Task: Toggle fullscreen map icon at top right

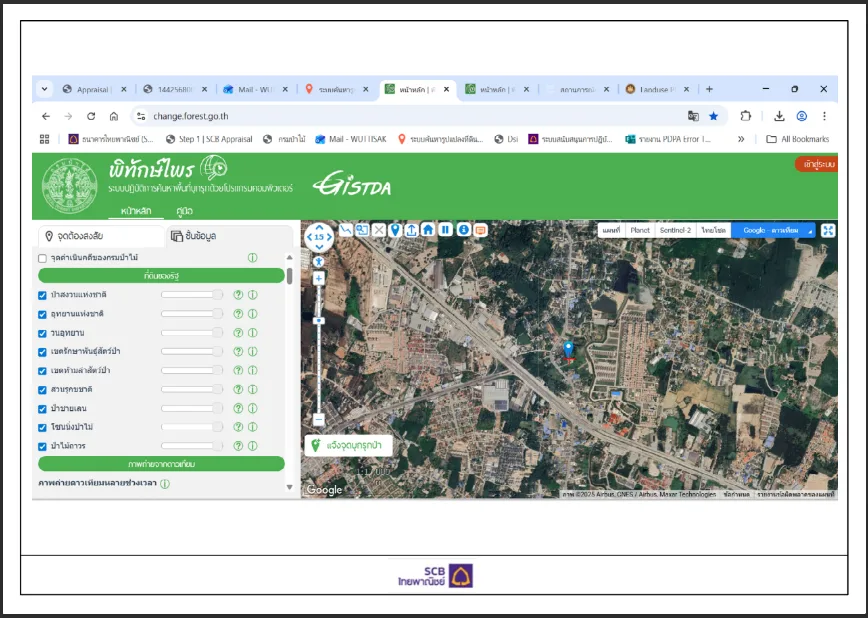Action: [x=828, y=230]
